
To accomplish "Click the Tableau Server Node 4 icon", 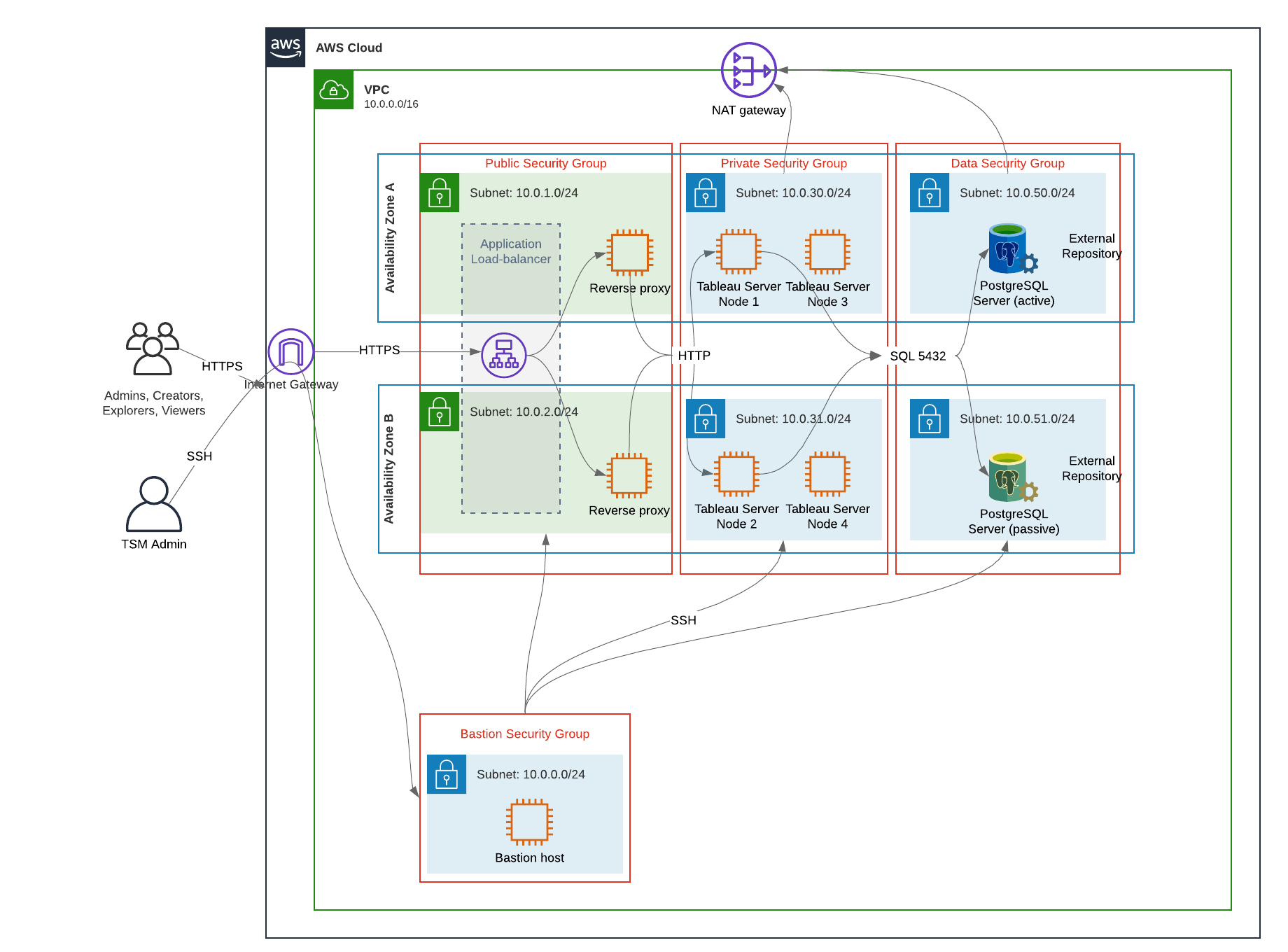I will (x=827, y=474).
